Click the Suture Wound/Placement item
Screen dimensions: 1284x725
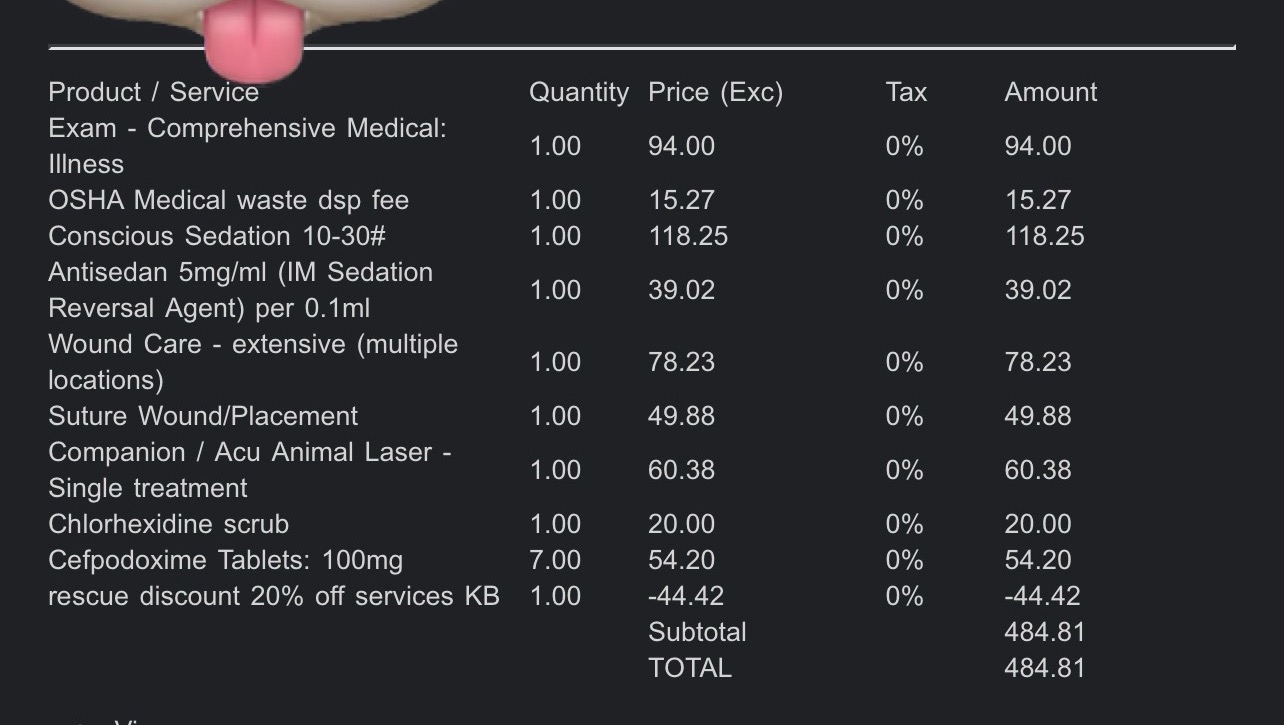(203, 416)
